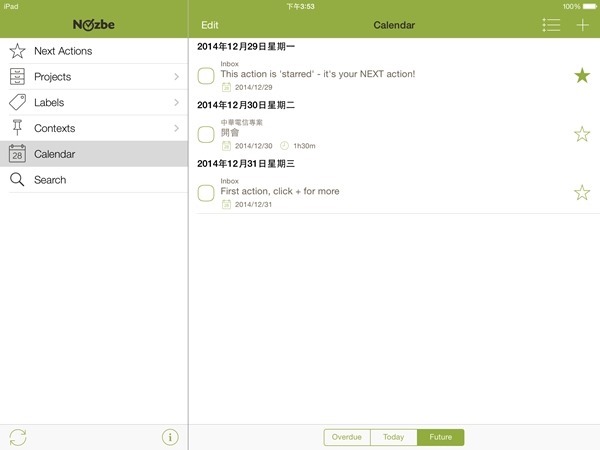Image resolution: width=600 pixels, height=450 pixels.
Task: Expand Projects chevron
Action: [176, 77]
